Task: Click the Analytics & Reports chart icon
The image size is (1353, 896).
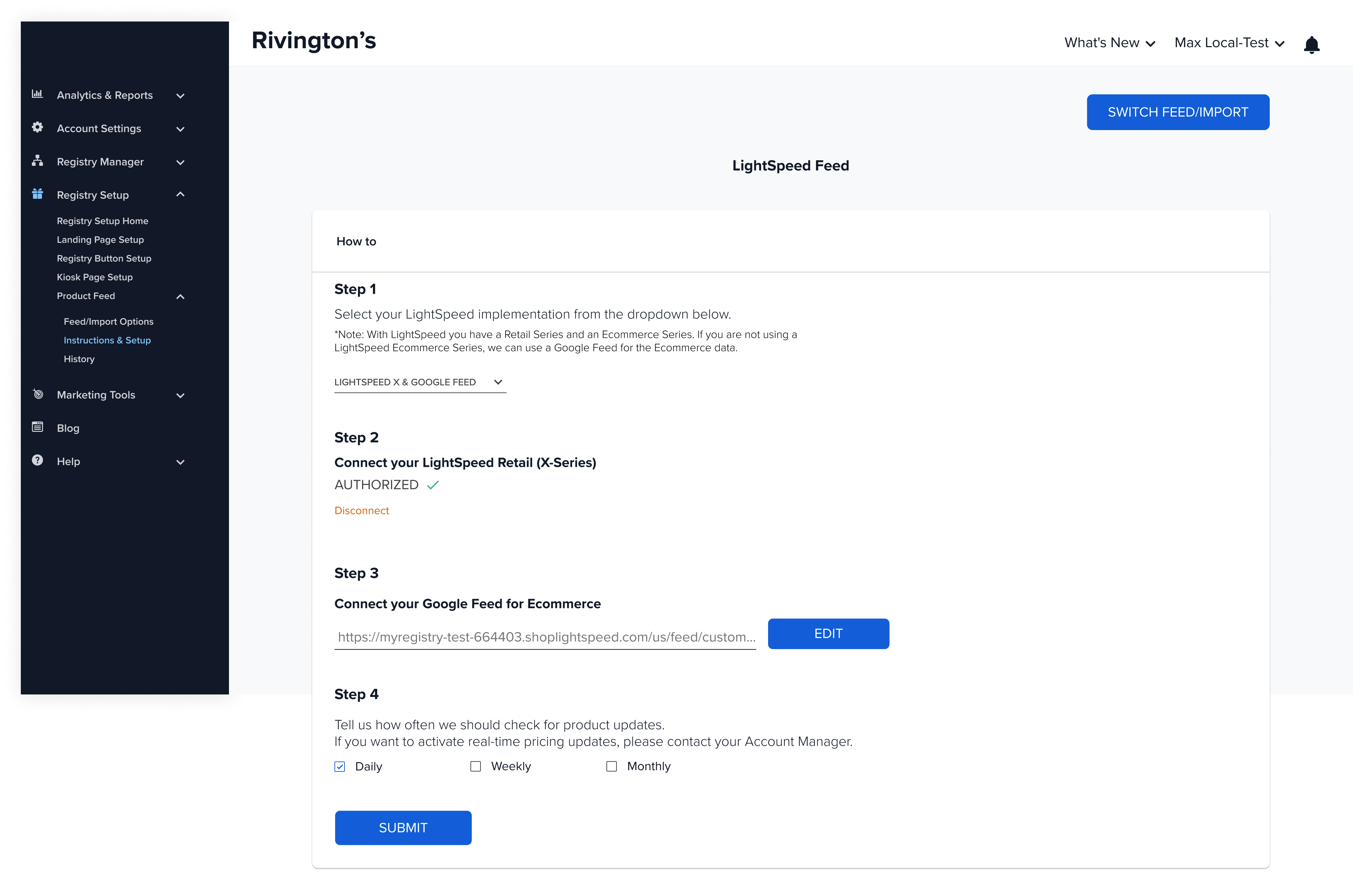Action: [37, 94]
